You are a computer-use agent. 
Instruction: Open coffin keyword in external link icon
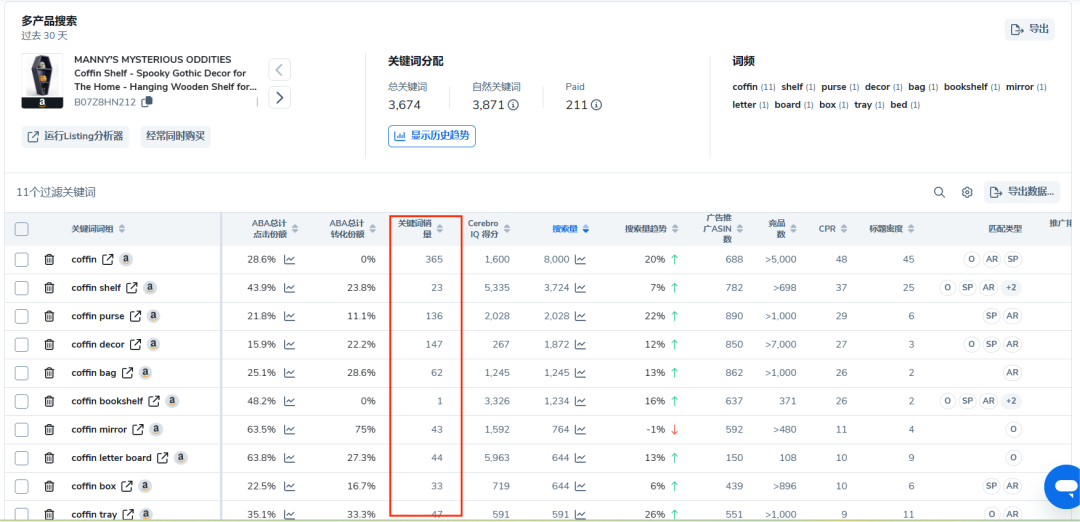[x=107, y=260]
